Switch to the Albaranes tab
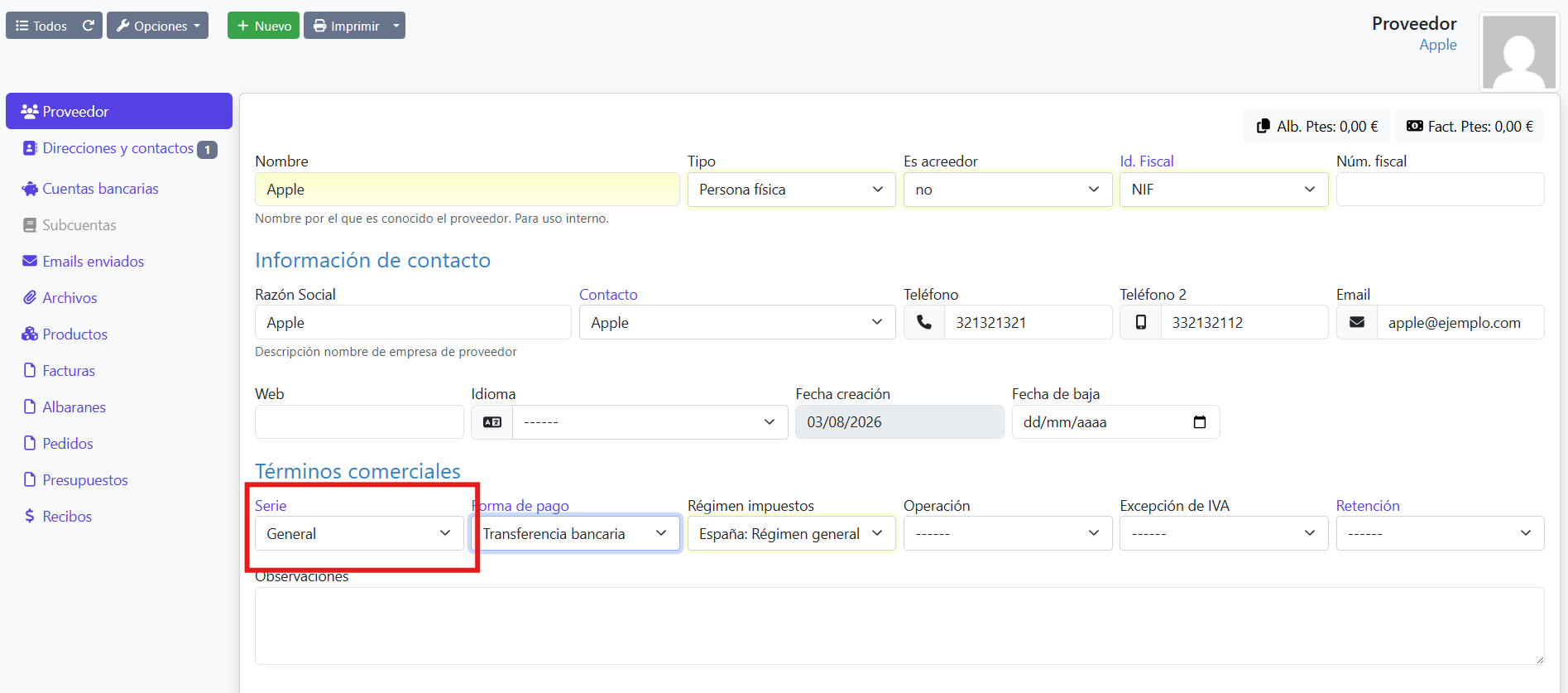Image resolution: width=1568 pixels, height=693 pixels. 119,407
